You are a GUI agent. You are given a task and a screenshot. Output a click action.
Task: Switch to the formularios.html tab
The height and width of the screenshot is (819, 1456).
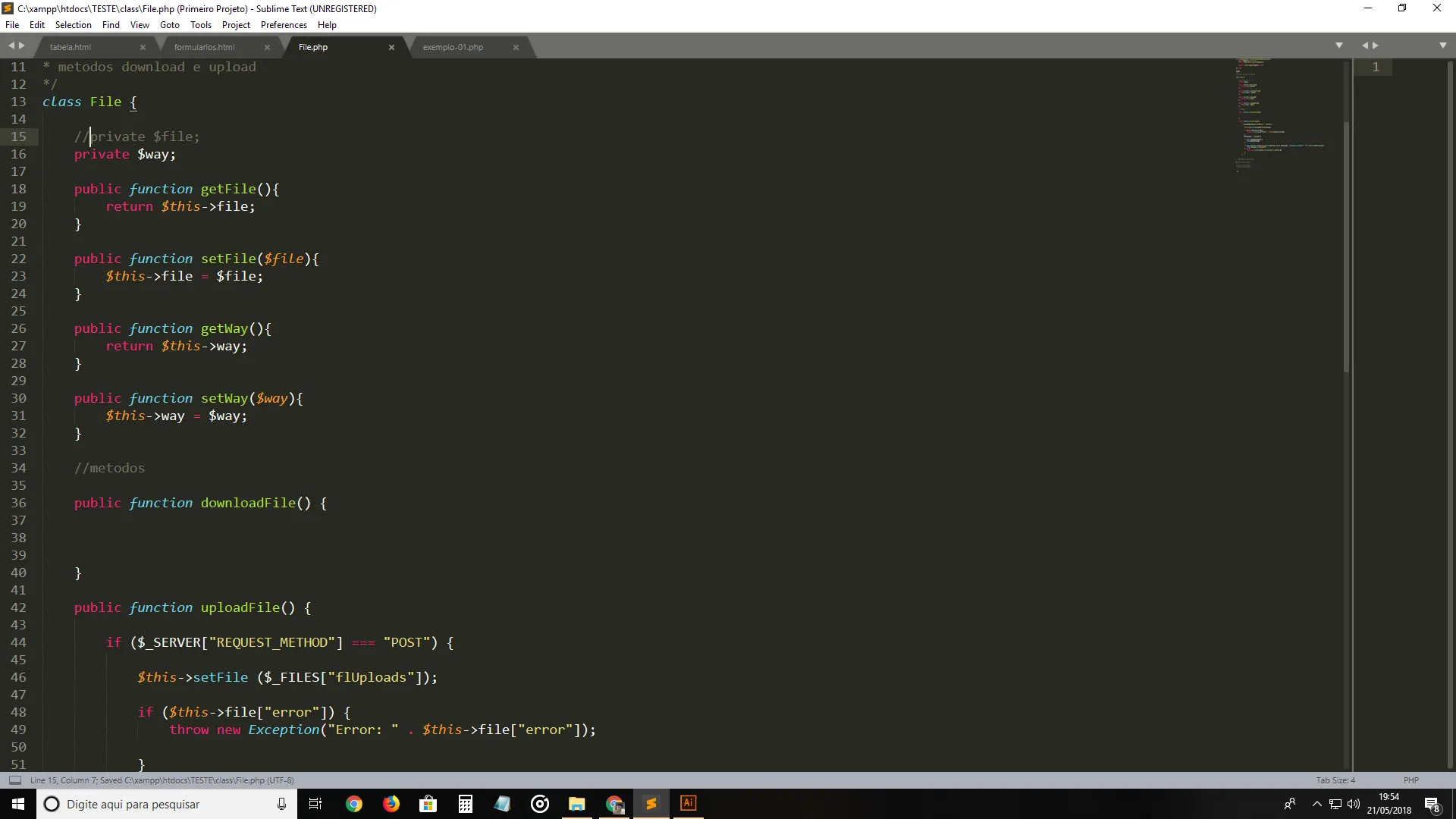pos(204,47)
